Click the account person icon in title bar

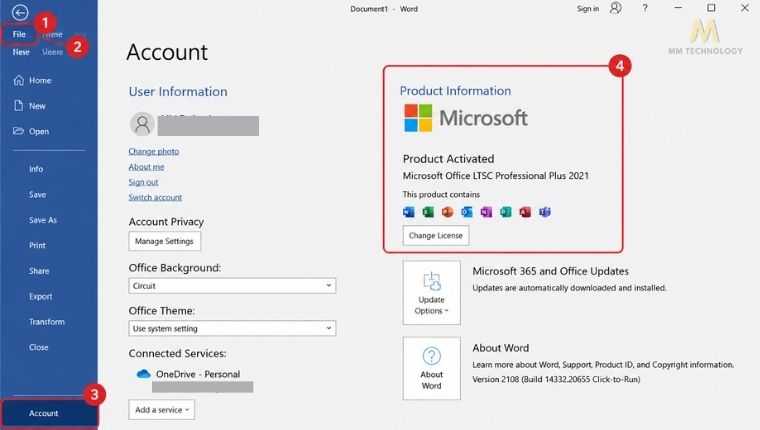click(616, 8)
